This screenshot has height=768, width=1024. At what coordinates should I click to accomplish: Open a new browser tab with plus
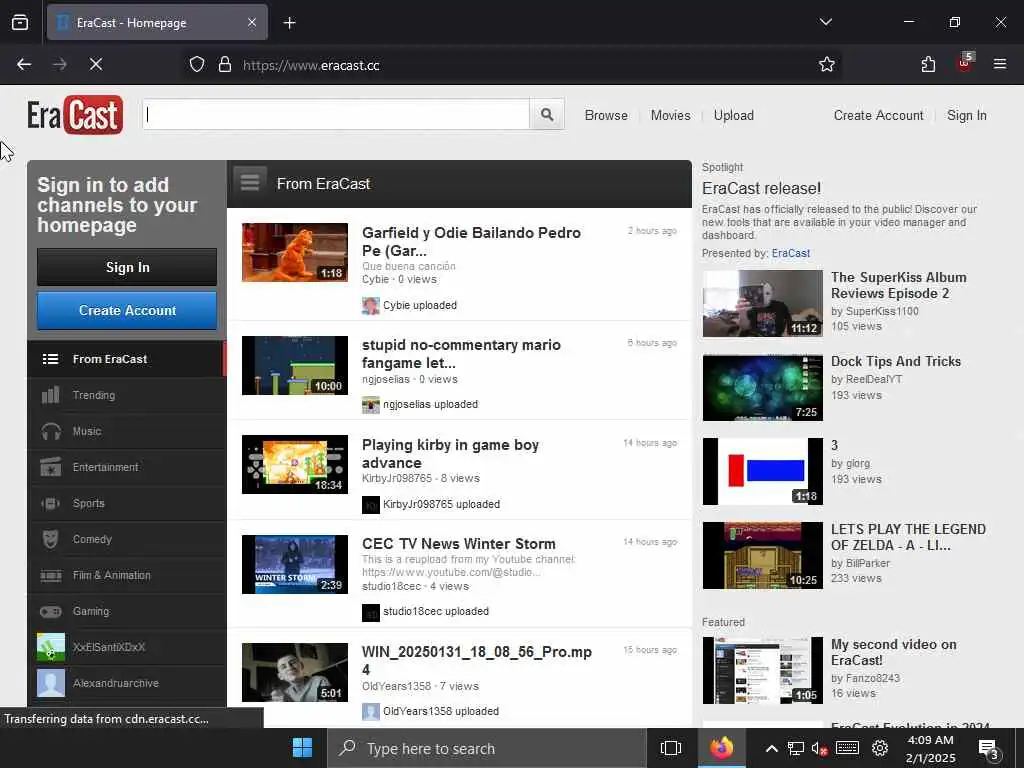289,23
